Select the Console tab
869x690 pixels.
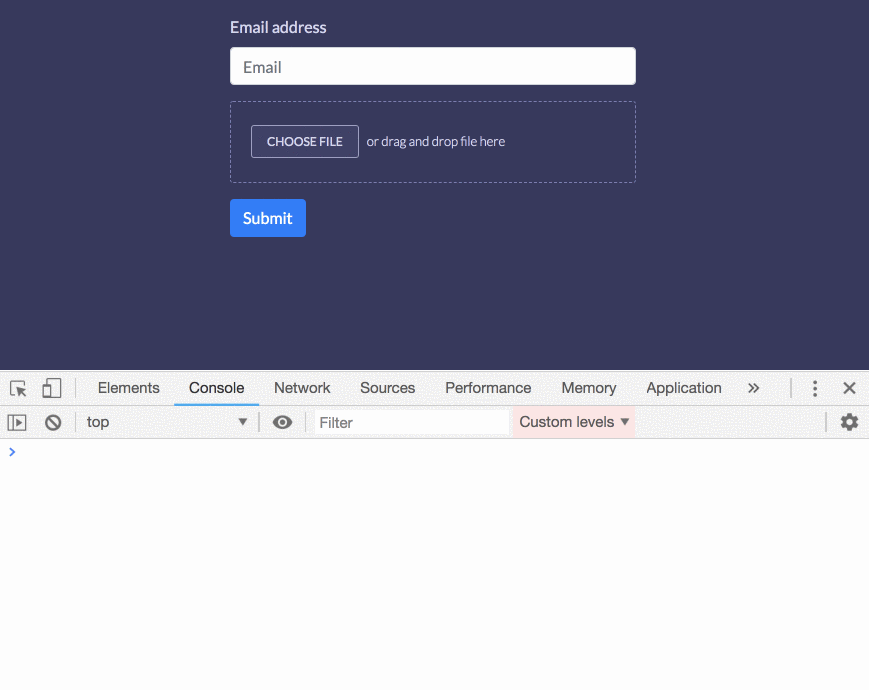pyautogui.click(x=216, y=388)
